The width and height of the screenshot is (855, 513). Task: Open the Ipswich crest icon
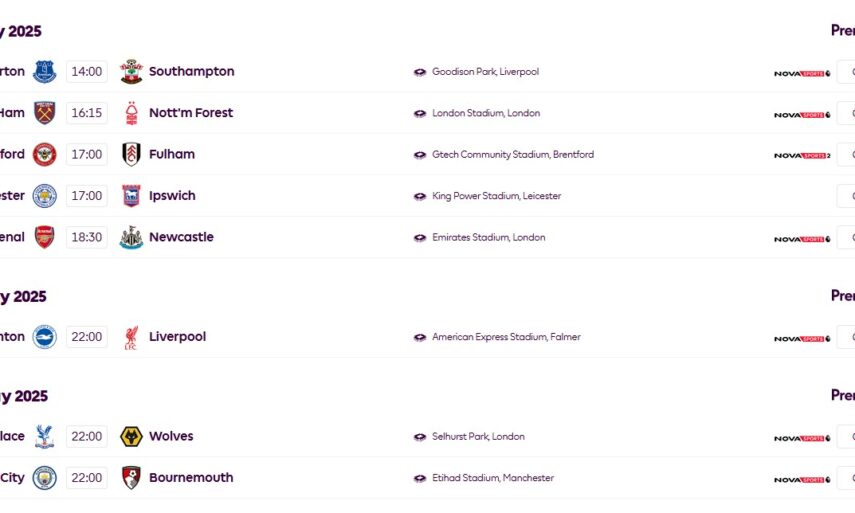coord(131,196)
